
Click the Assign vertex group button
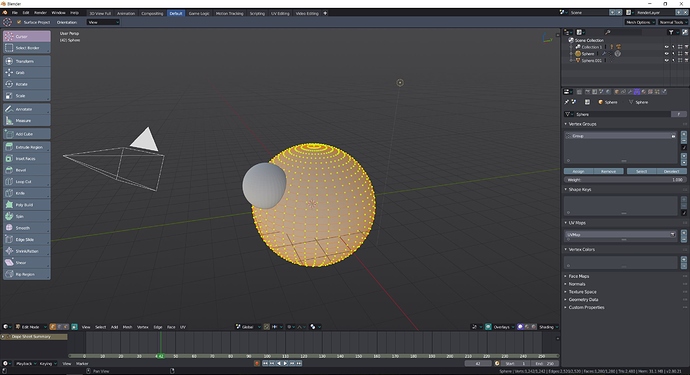point(579,171)
